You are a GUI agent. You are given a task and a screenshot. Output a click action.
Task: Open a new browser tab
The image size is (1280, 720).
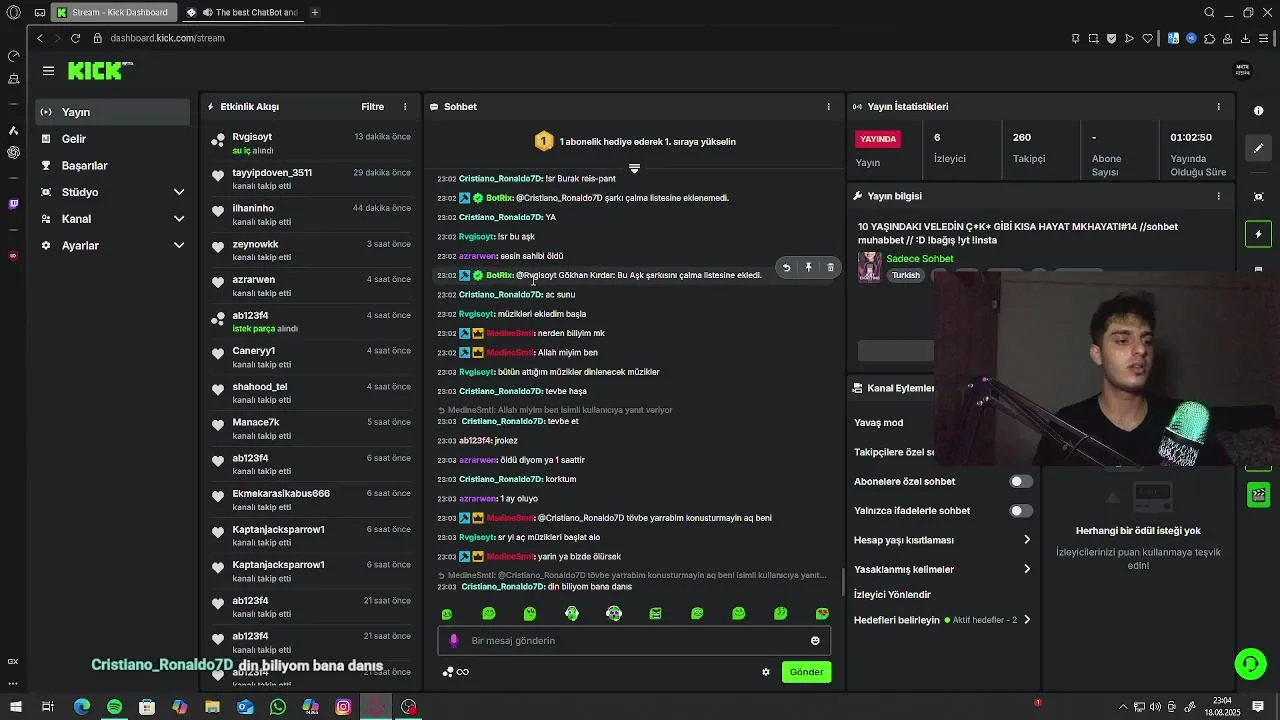pos(314,13)
